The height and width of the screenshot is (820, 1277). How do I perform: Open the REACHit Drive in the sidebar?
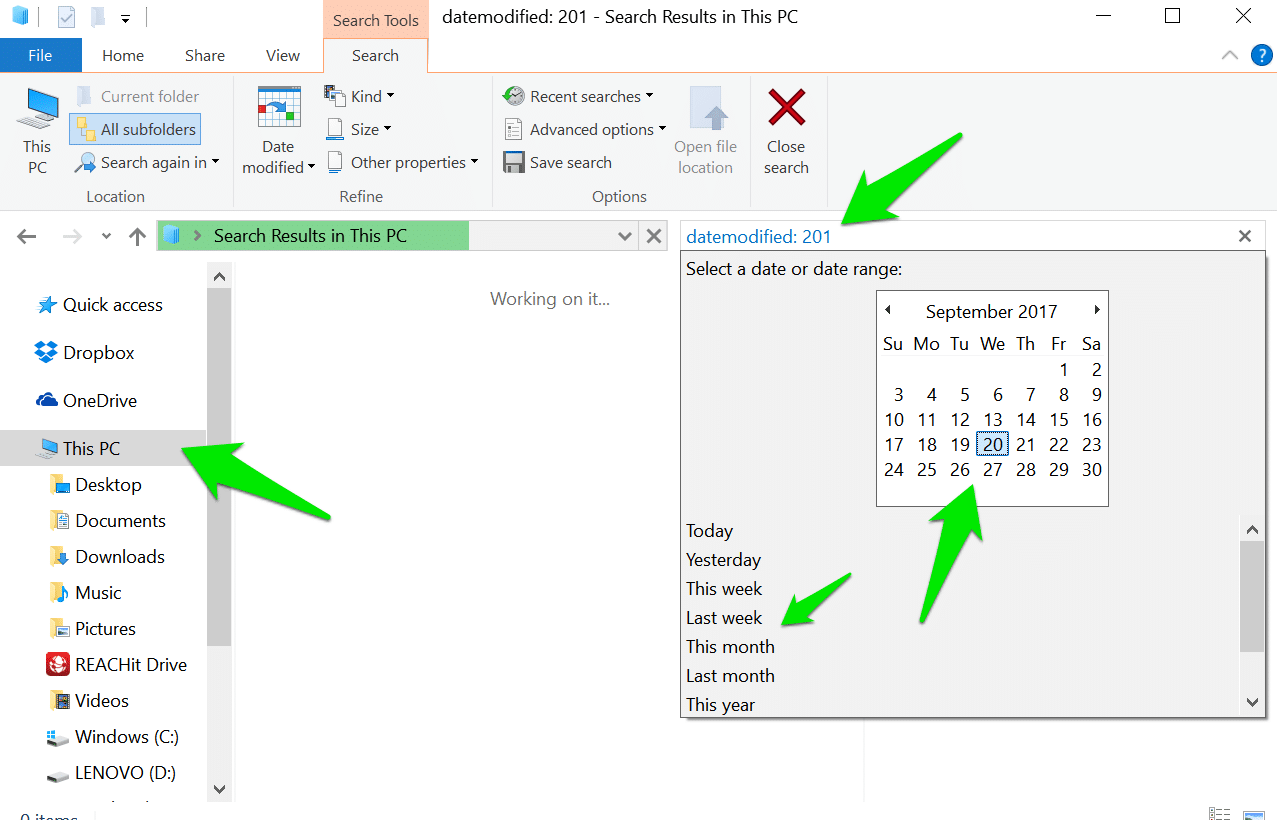[130, 664]
